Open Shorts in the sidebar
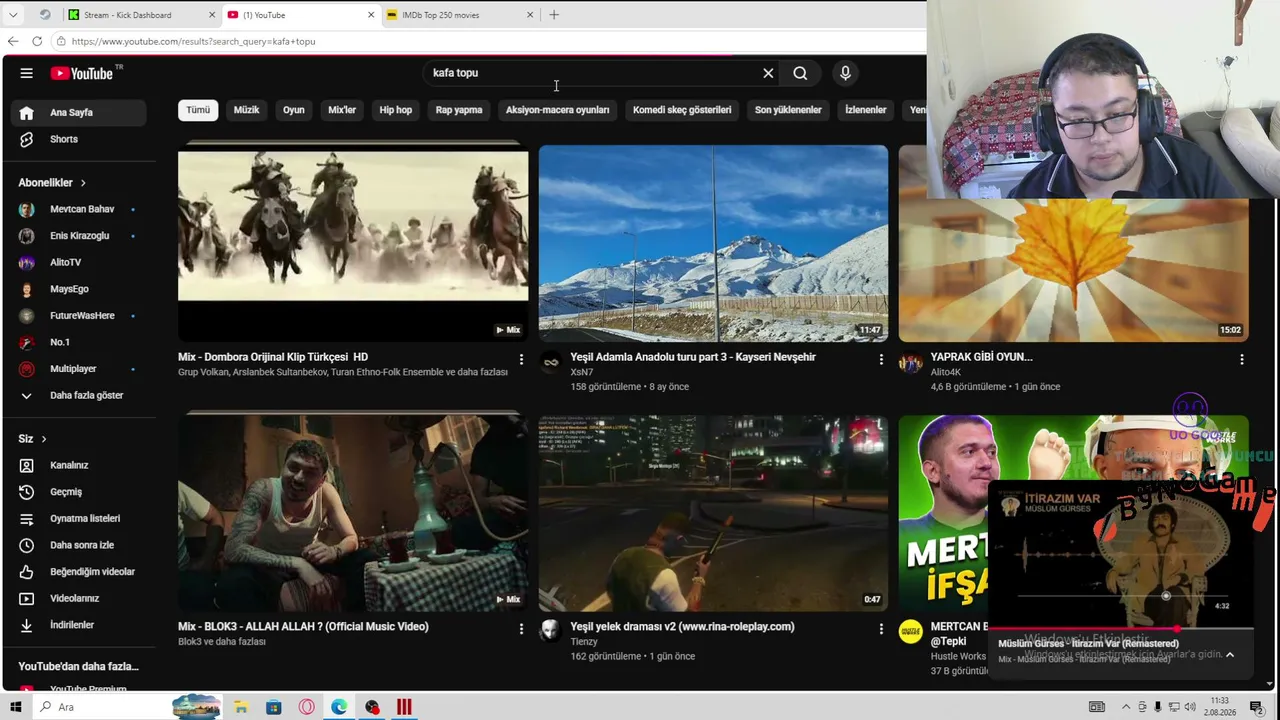The height and width of the screenshot is (720, 1280). coord(78,139)
